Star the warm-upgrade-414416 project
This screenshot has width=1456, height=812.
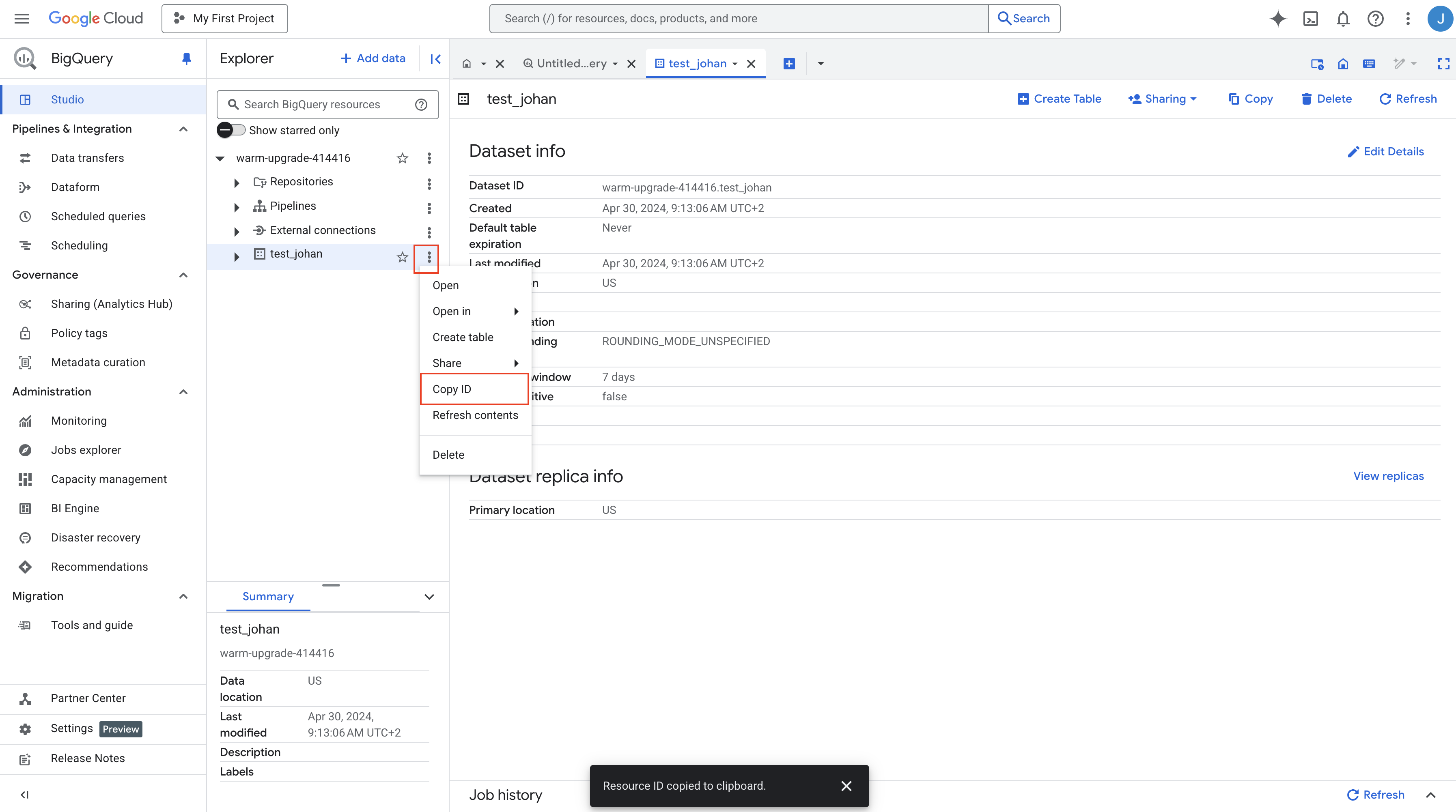coord(403,158)
